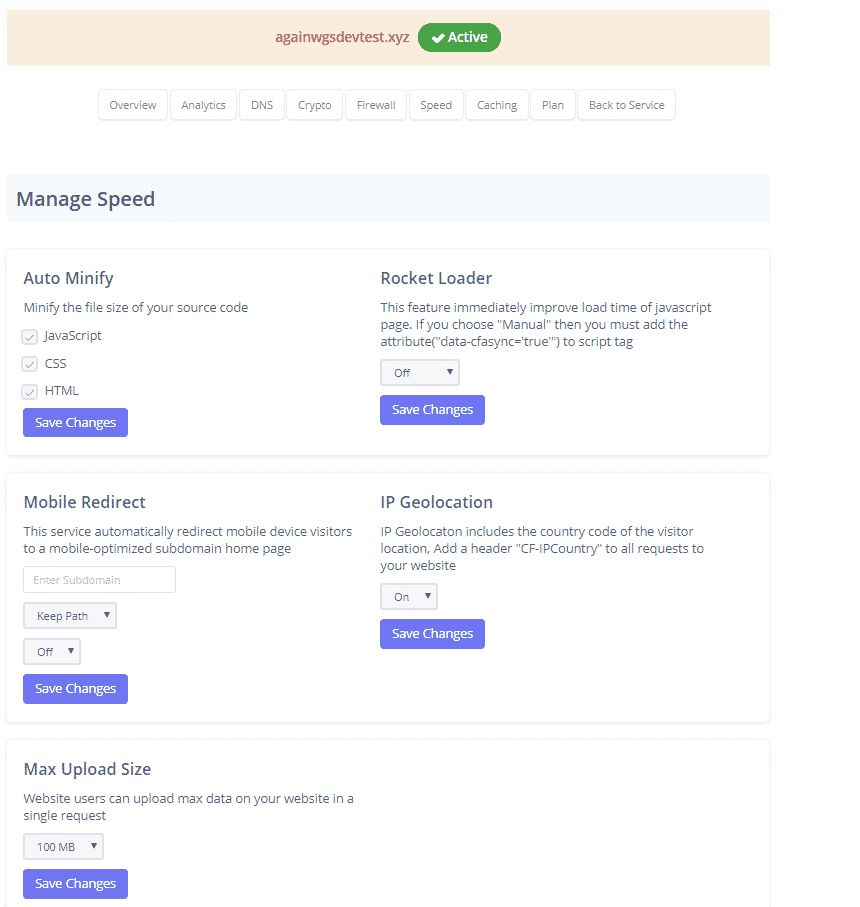This screenshot has width=860, height=907.
Task: Open the IP Geolocation On dropdown
Action: [409, 597]
